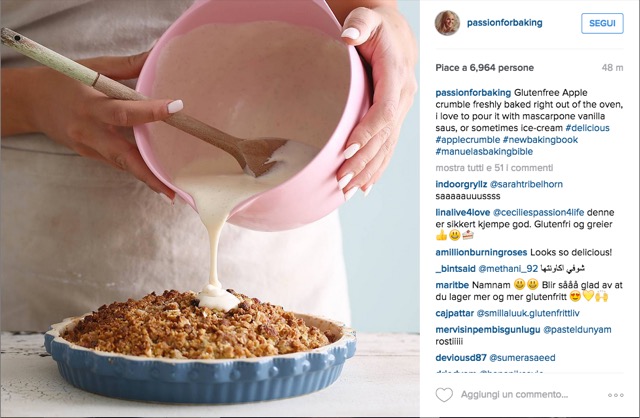Open the linalive4love commenter profile
The height and width of the screenshot is (418, 640).
coord(462,212)
